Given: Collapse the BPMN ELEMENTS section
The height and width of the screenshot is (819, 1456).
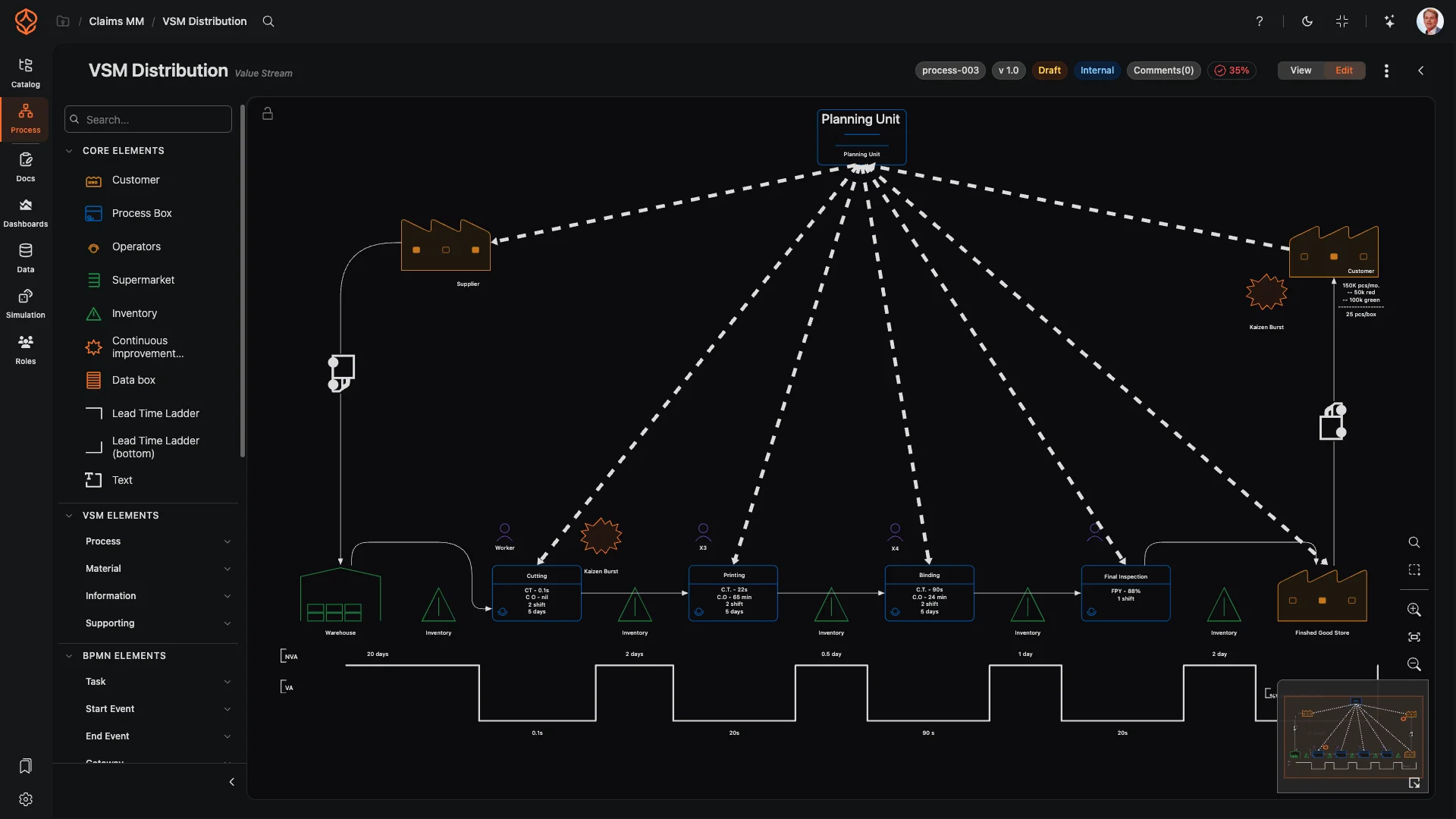Looking at the screenshot, I should click(69, 656).
